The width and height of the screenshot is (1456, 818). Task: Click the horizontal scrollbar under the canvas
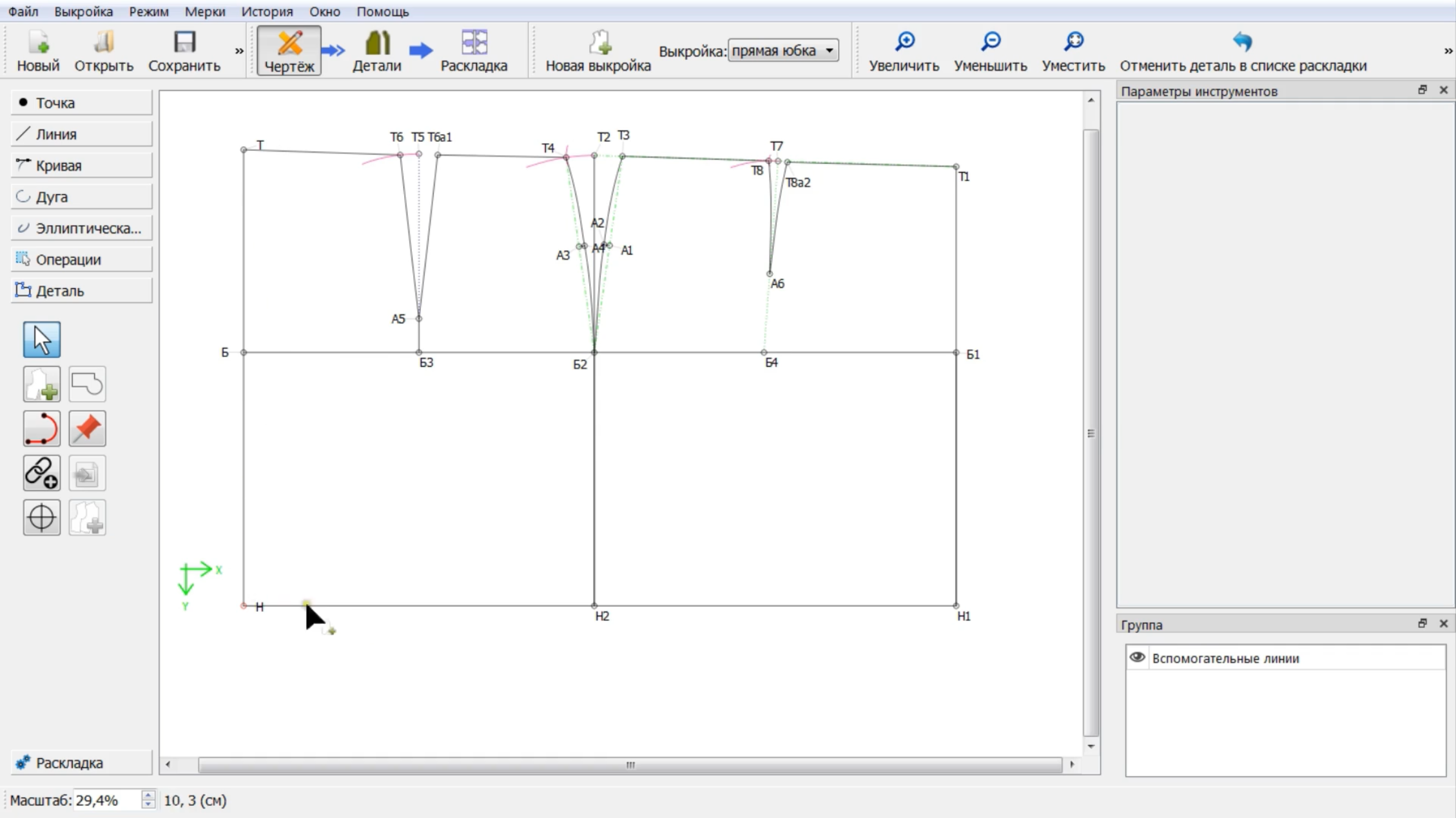point(630,765)
